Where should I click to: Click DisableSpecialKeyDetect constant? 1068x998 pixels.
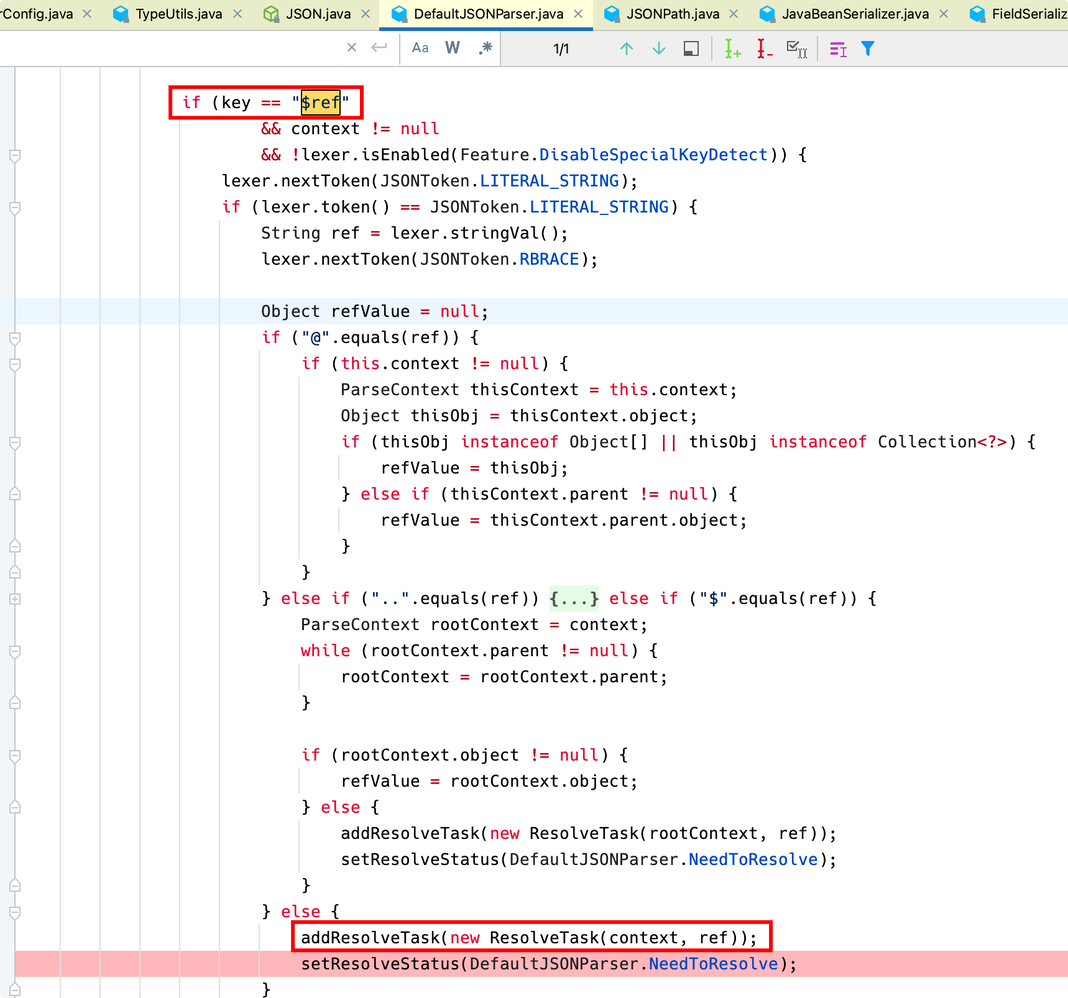653,155
